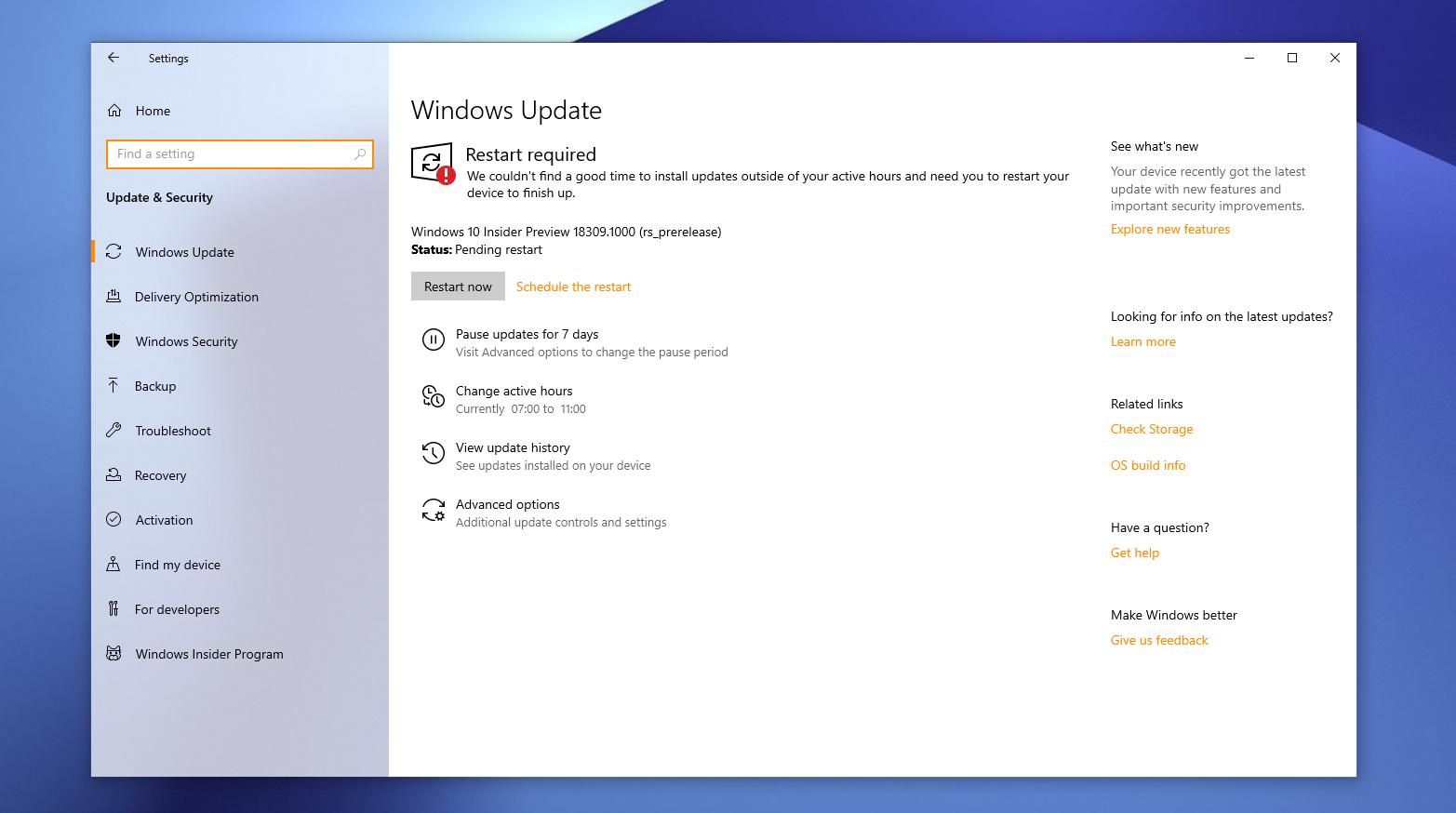Click the Windows Security shield icon
Viewport: 1456px width, 813px height.
coord(114,341)
